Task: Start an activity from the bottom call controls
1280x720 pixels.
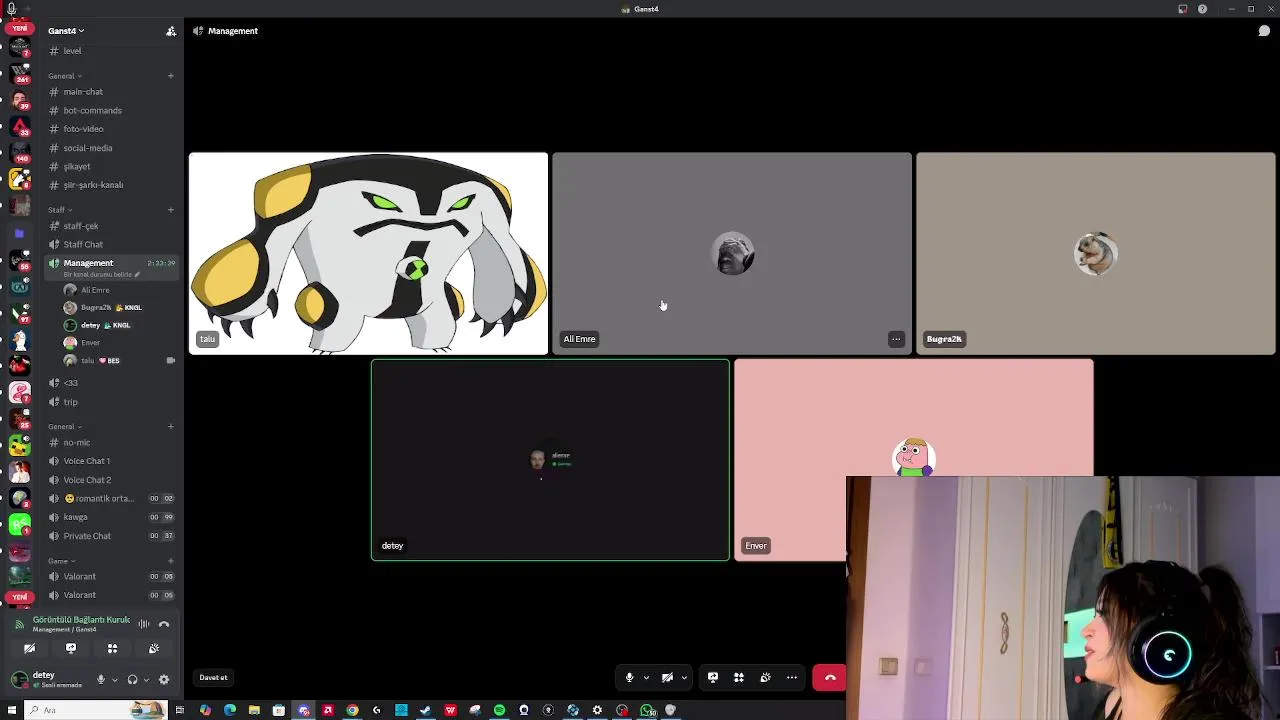Action: 739,677
